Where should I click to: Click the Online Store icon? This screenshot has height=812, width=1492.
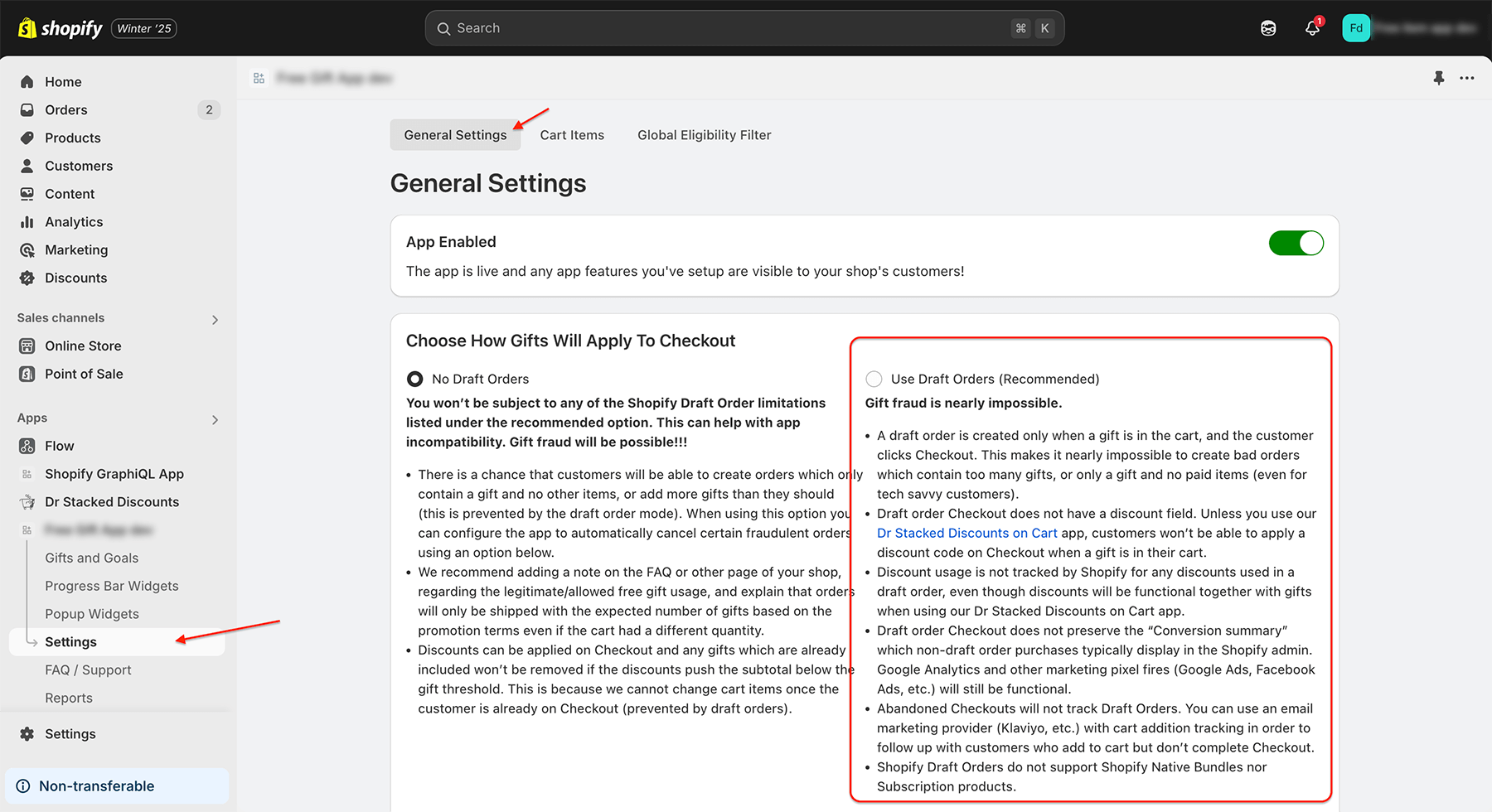tap(27, 346)
